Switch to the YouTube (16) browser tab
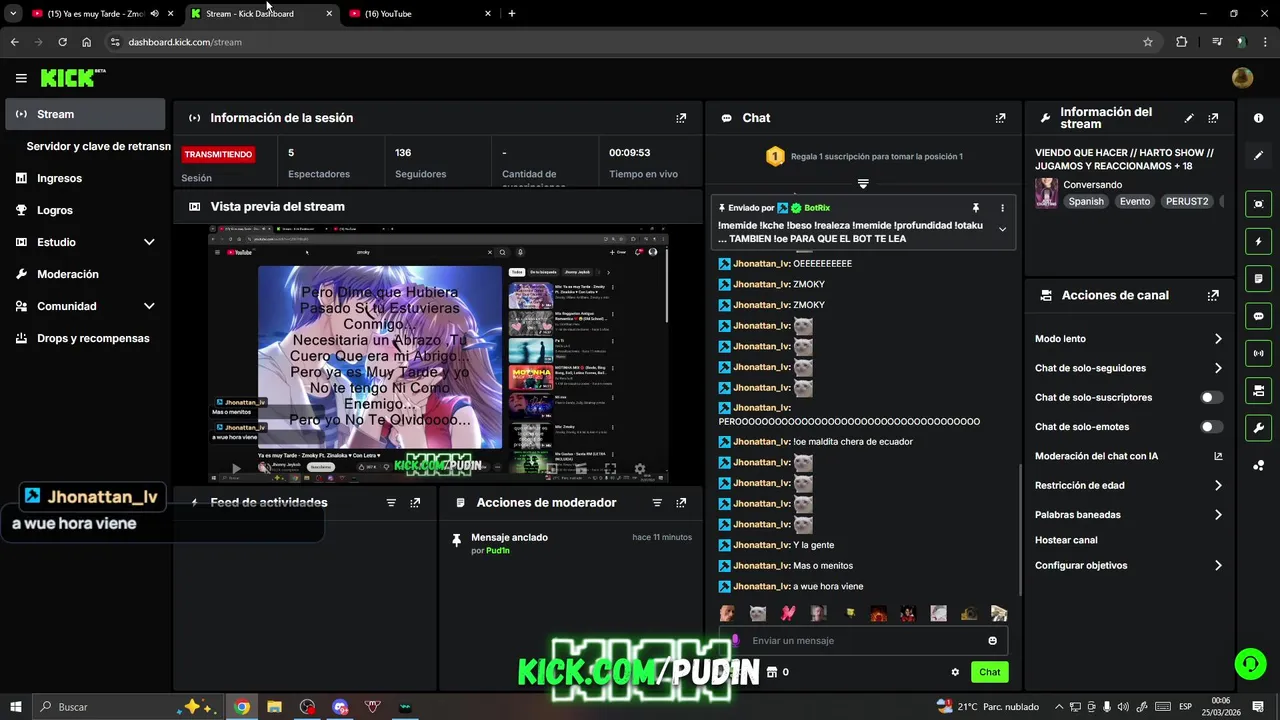 click(419, 14)
